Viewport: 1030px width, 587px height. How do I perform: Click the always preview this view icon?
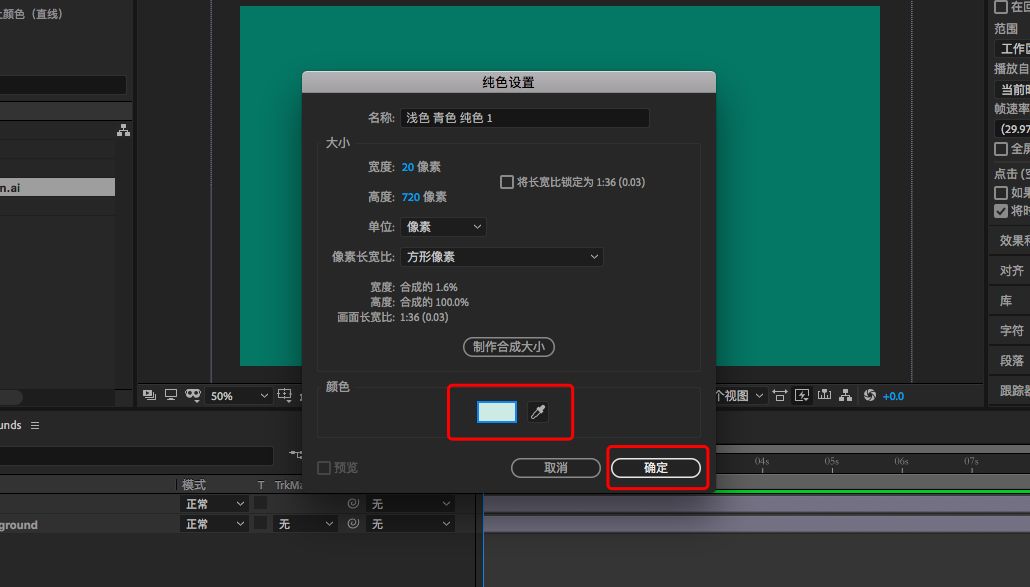pos(149,395)
